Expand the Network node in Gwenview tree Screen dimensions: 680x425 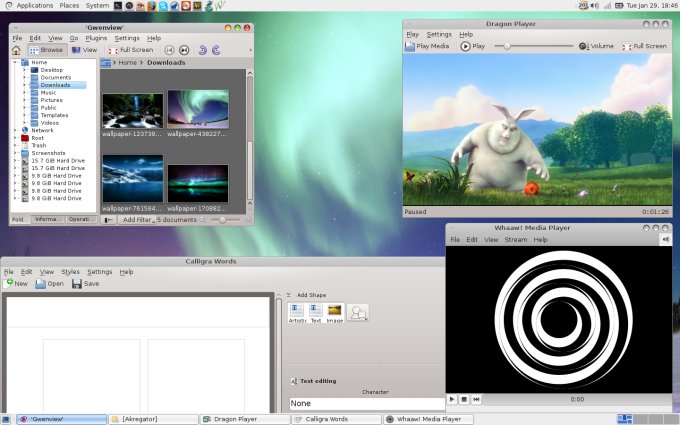[15, 130]
